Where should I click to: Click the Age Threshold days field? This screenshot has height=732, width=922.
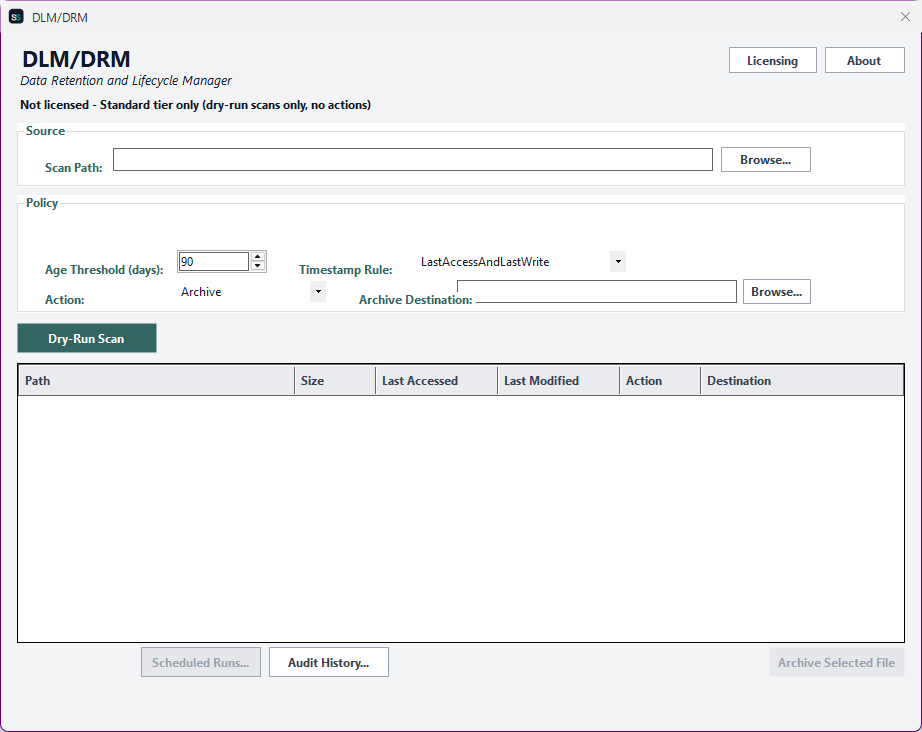pos(213,262)
